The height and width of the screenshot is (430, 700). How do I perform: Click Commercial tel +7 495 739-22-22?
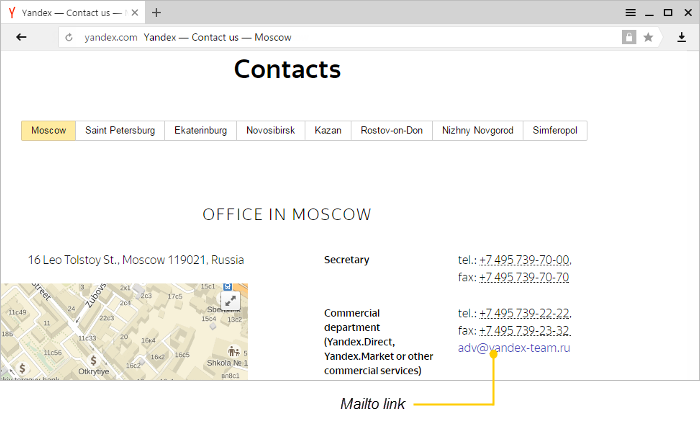click(524, 313)
